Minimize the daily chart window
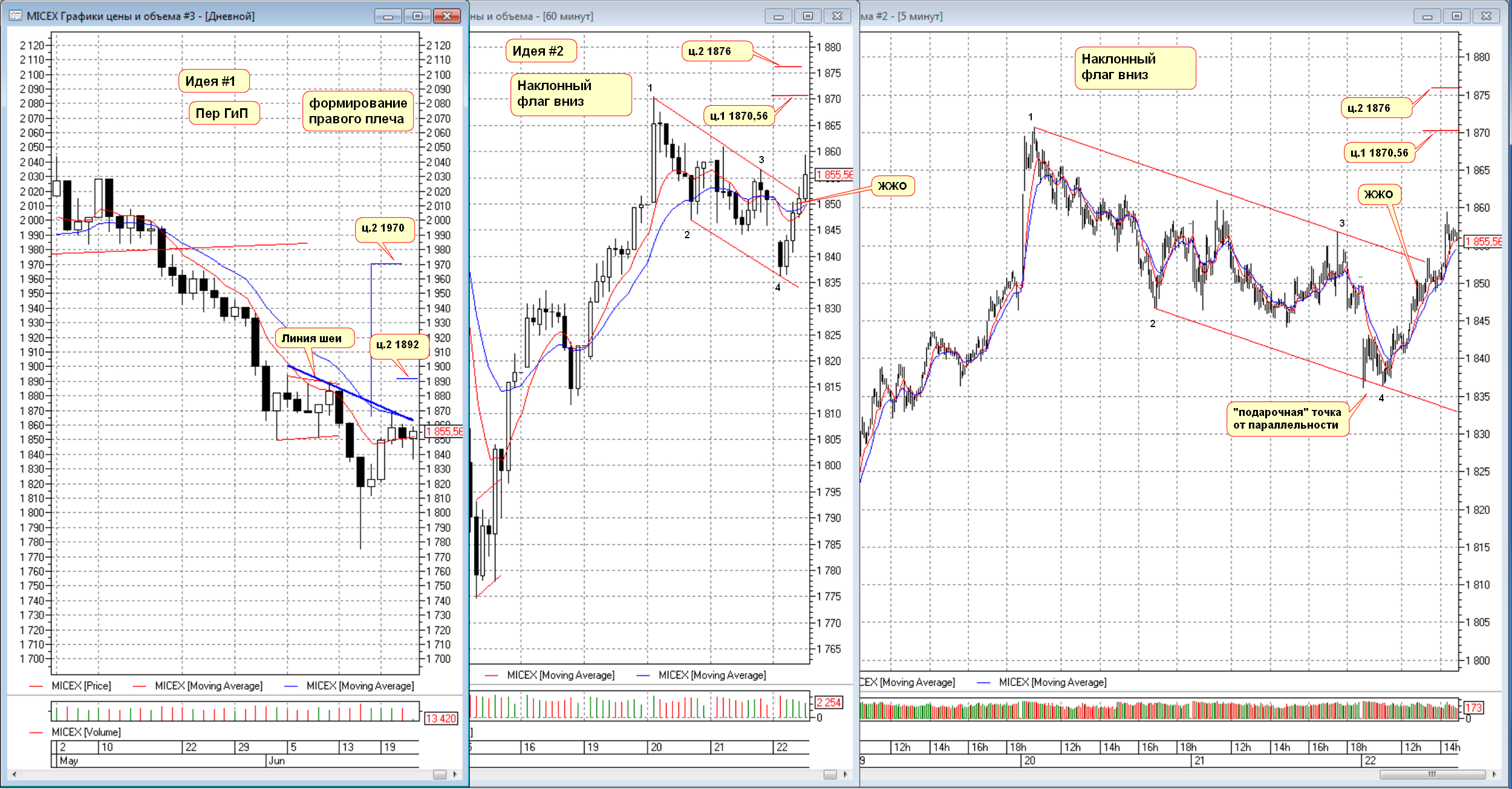1512x789 pixels. click(388, 16)
